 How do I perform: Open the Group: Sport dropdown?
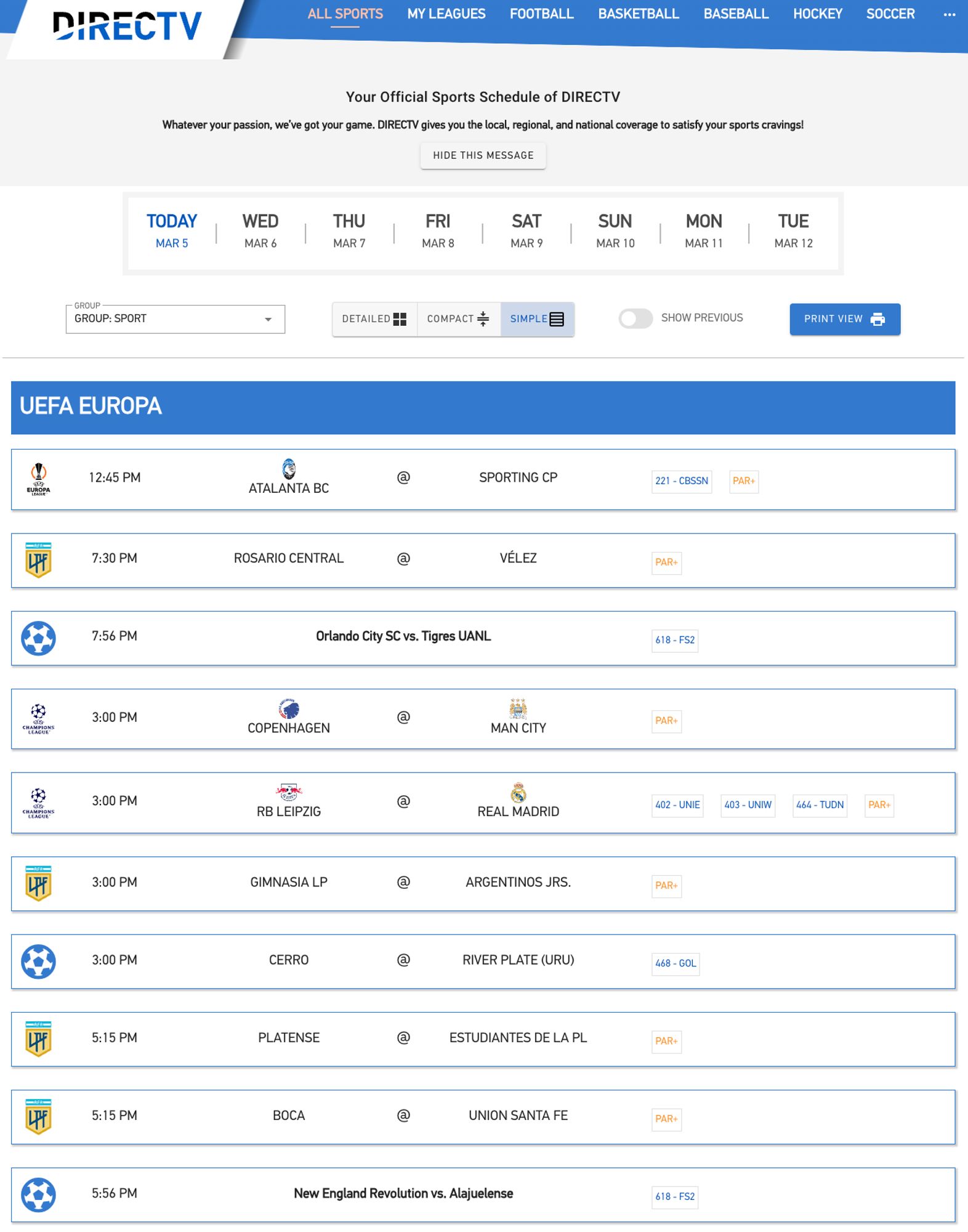click(x=175, y=319)
